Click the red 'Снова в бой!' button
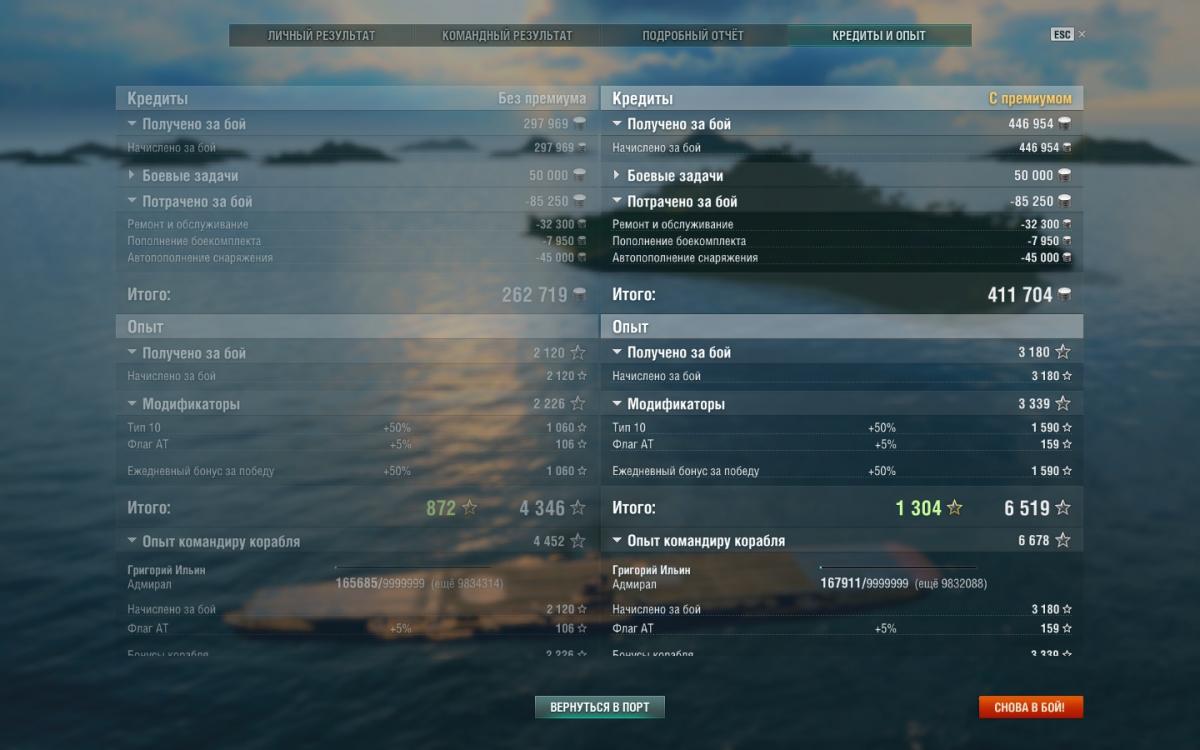This screenshot has height=750, width=1200. [x=1030, y=707]
